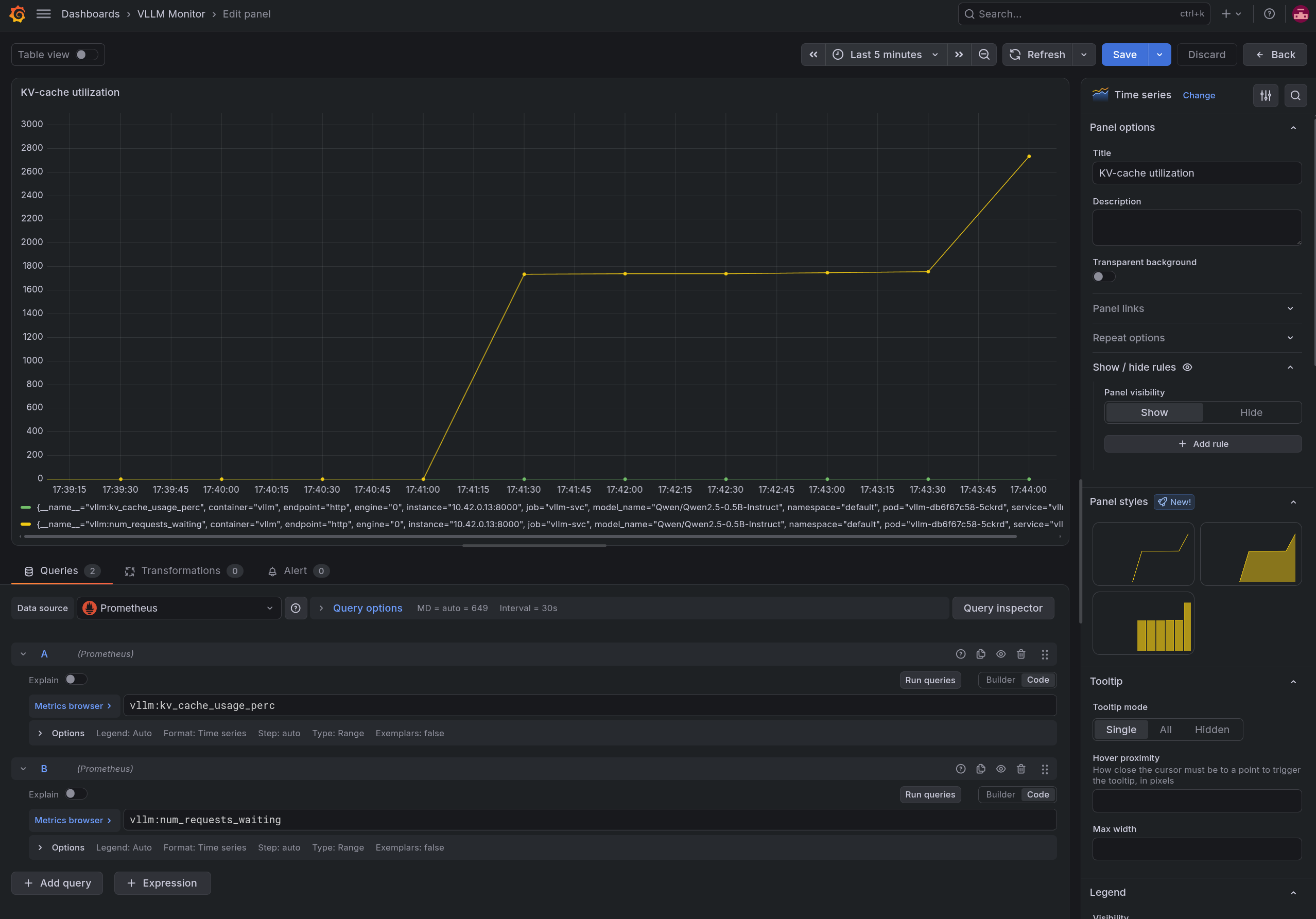Open the Last 5 minutes time picker
This screenshot has width=1316, height=919.
(886, 55)
